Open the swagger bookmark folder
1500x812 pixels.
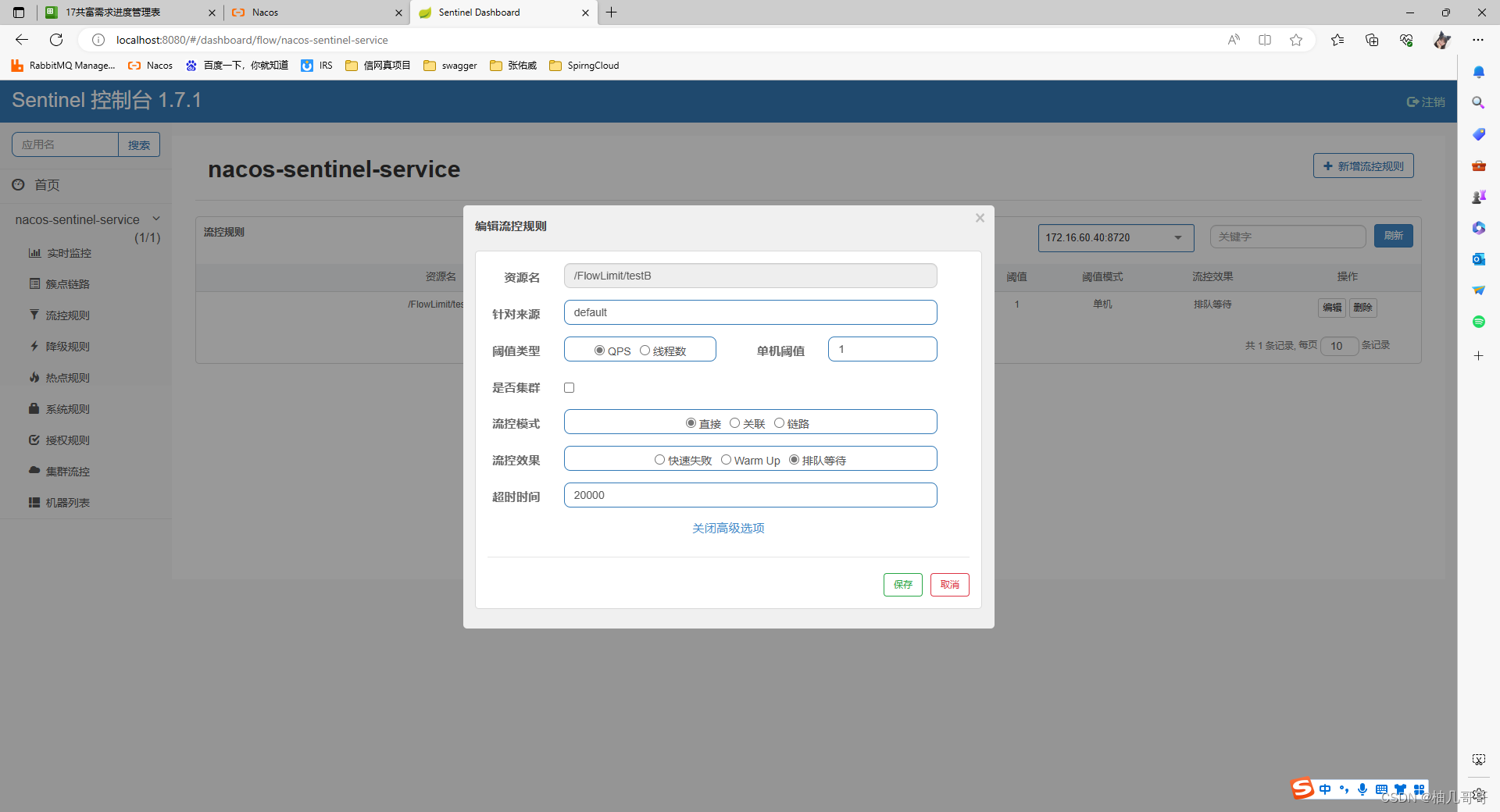(x=450, y=66)
